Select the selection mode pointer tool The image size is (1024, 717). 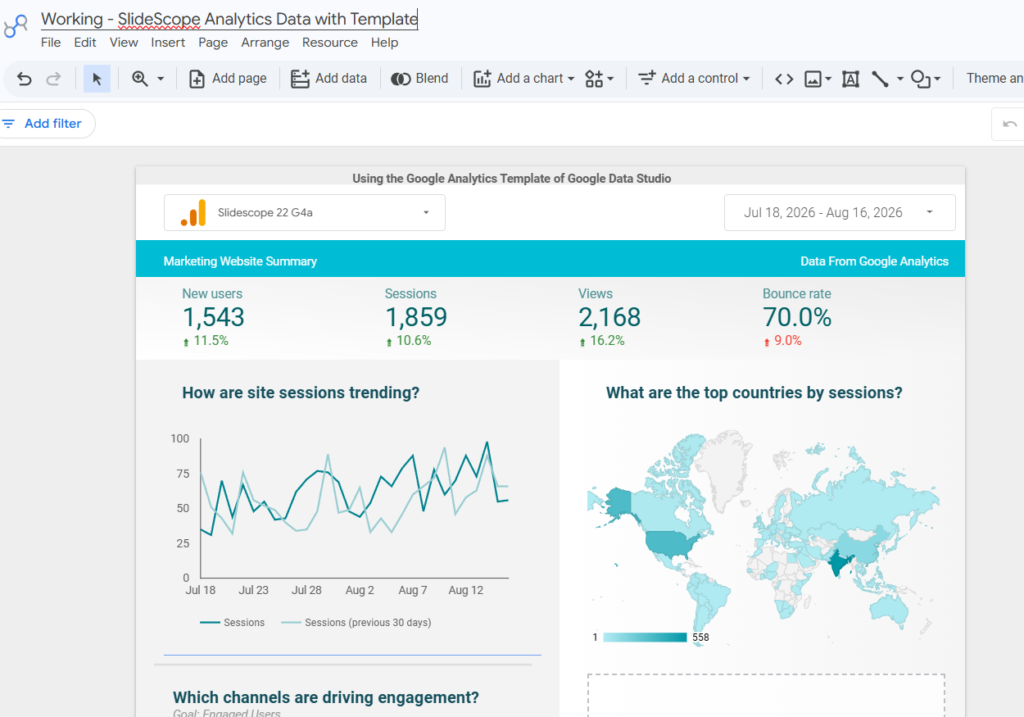[x=97, y=79]
